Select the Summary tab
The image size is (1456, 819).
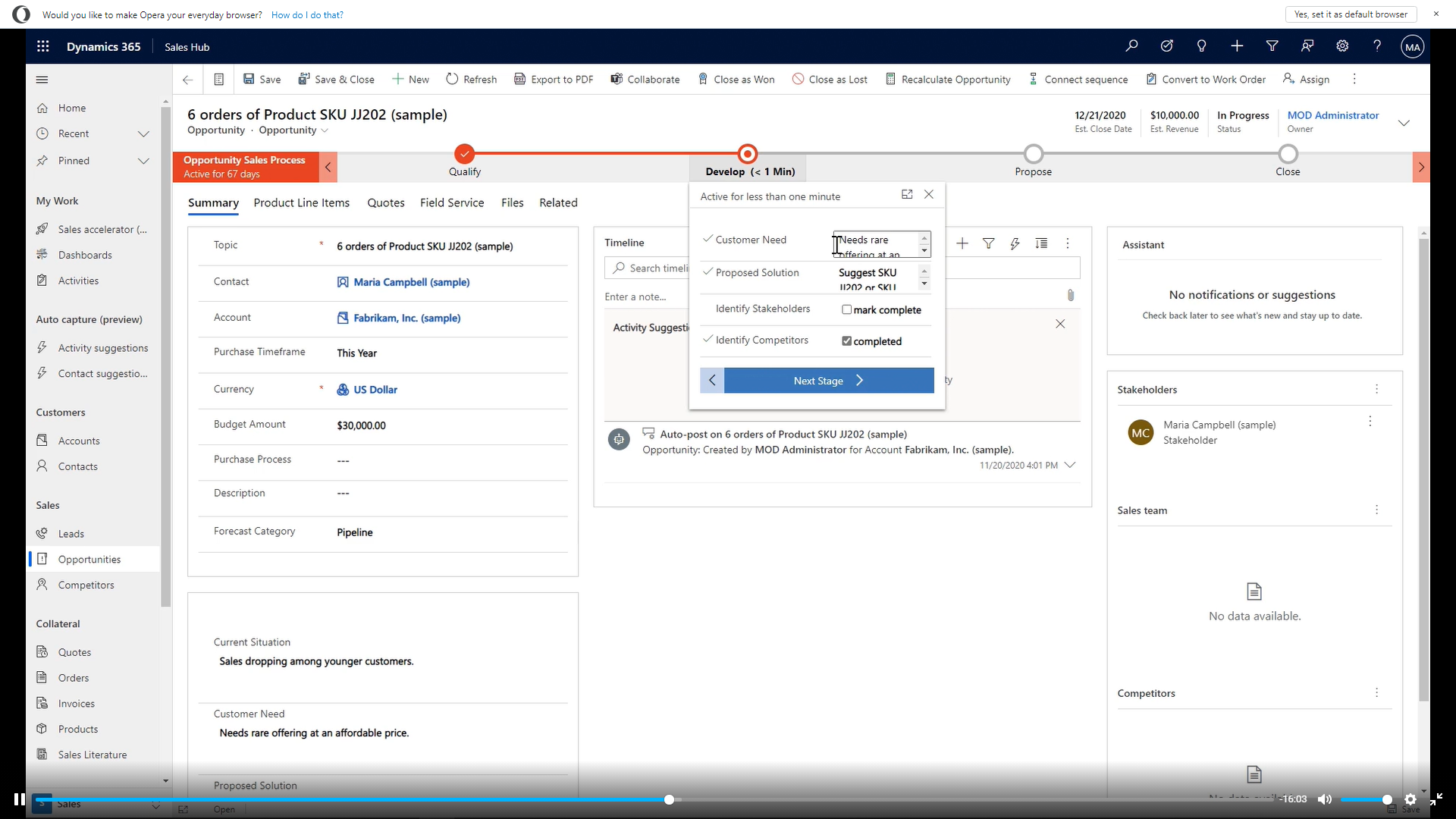(213, 203)
